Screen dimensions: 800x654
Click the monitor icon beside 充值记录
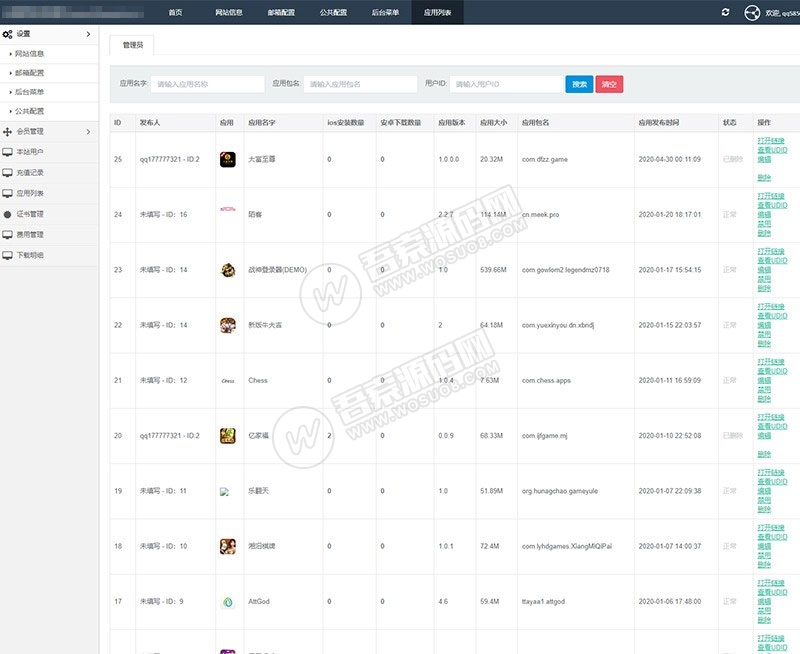coord(8,173)
